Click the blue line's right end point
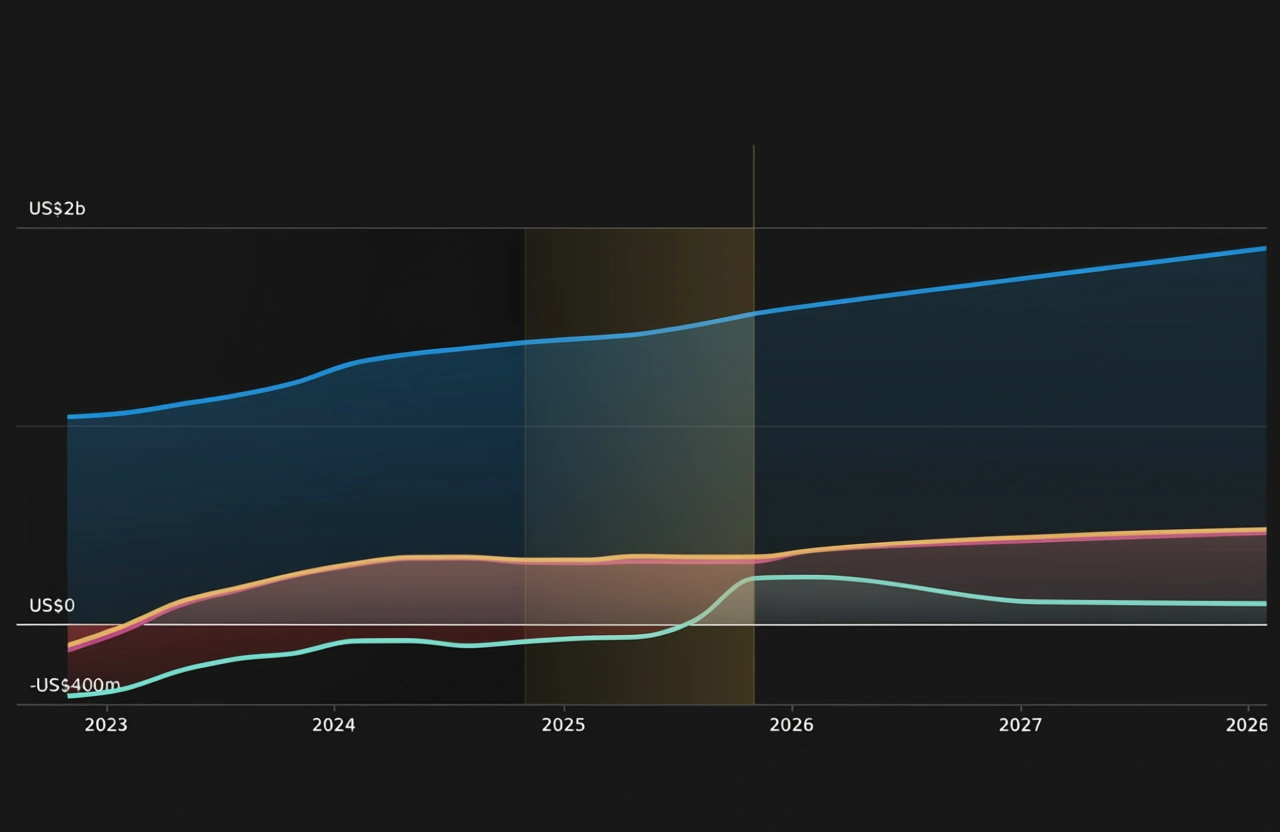The height and width of the screenshot is (832, 1280). (1265, 248)
